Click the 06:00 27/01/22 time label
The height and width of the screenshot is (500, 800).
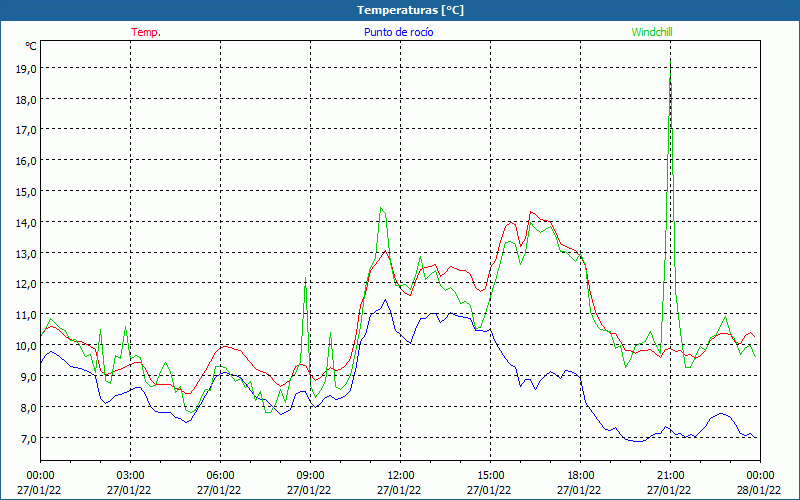click(x=219, y=483)
